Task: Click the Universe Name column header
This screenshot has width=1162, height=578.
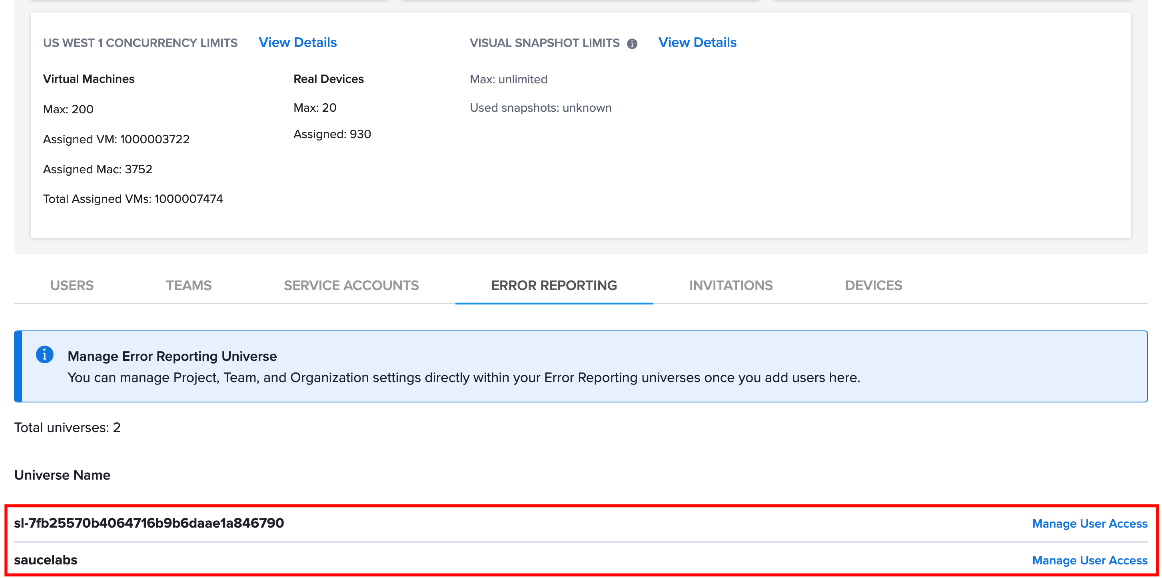Action: tap(62, 475)
